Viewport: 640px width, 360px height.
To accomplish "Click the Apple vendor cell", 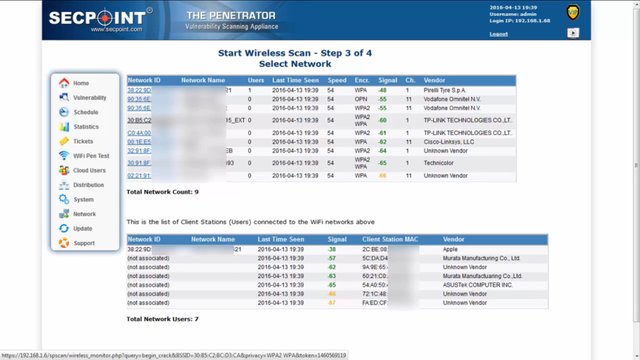I will [x=450, y=249].
